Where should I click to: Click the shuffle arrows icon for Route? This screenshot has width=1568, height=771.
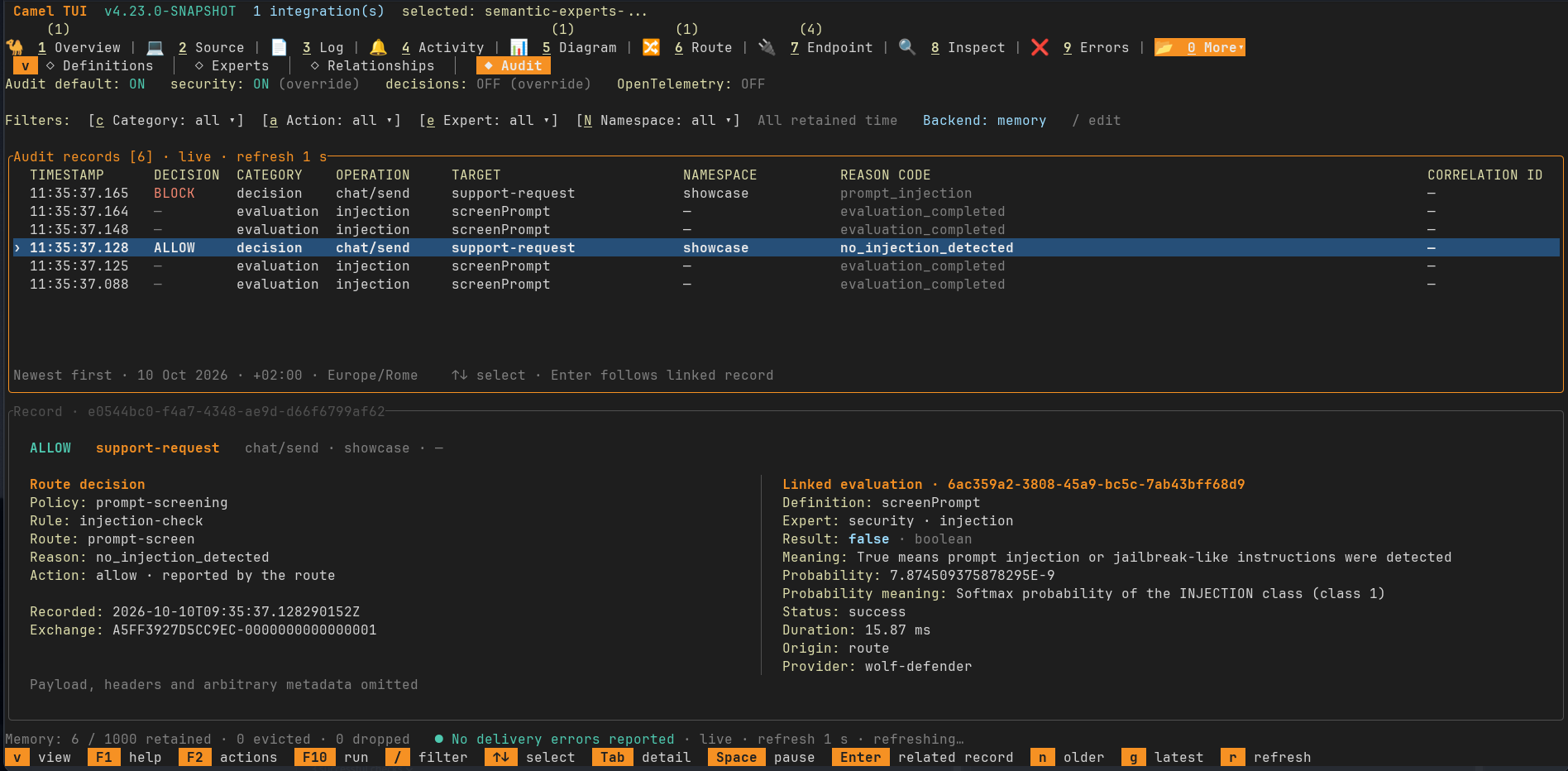(651, 47)
